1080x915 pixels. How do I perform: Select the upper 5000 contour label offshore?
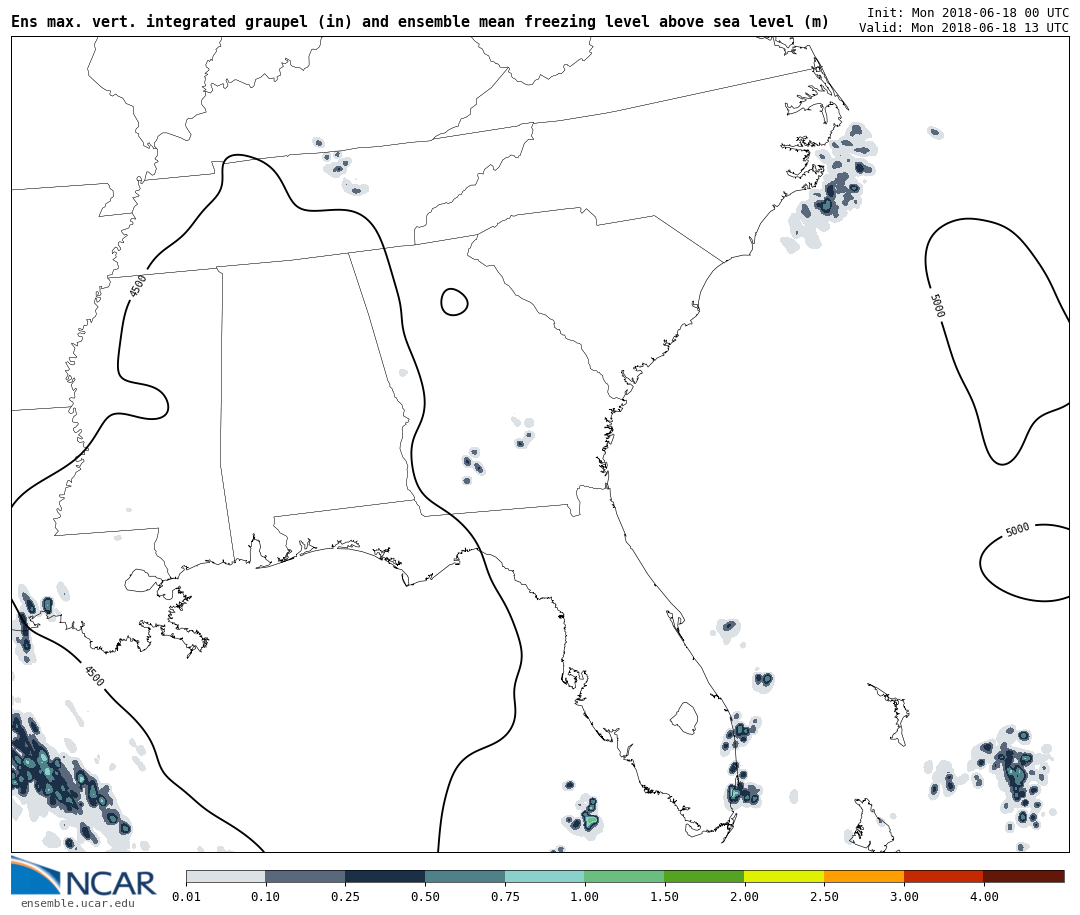(936, 306)
